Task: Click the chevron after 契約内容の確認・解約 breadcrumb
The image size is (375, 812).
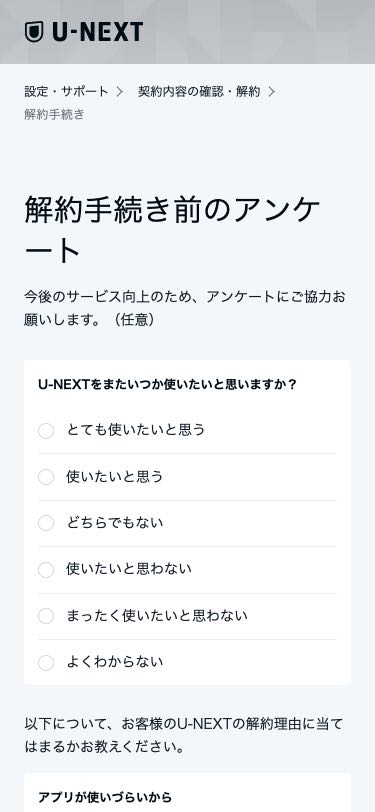Action: click(271, 92)
